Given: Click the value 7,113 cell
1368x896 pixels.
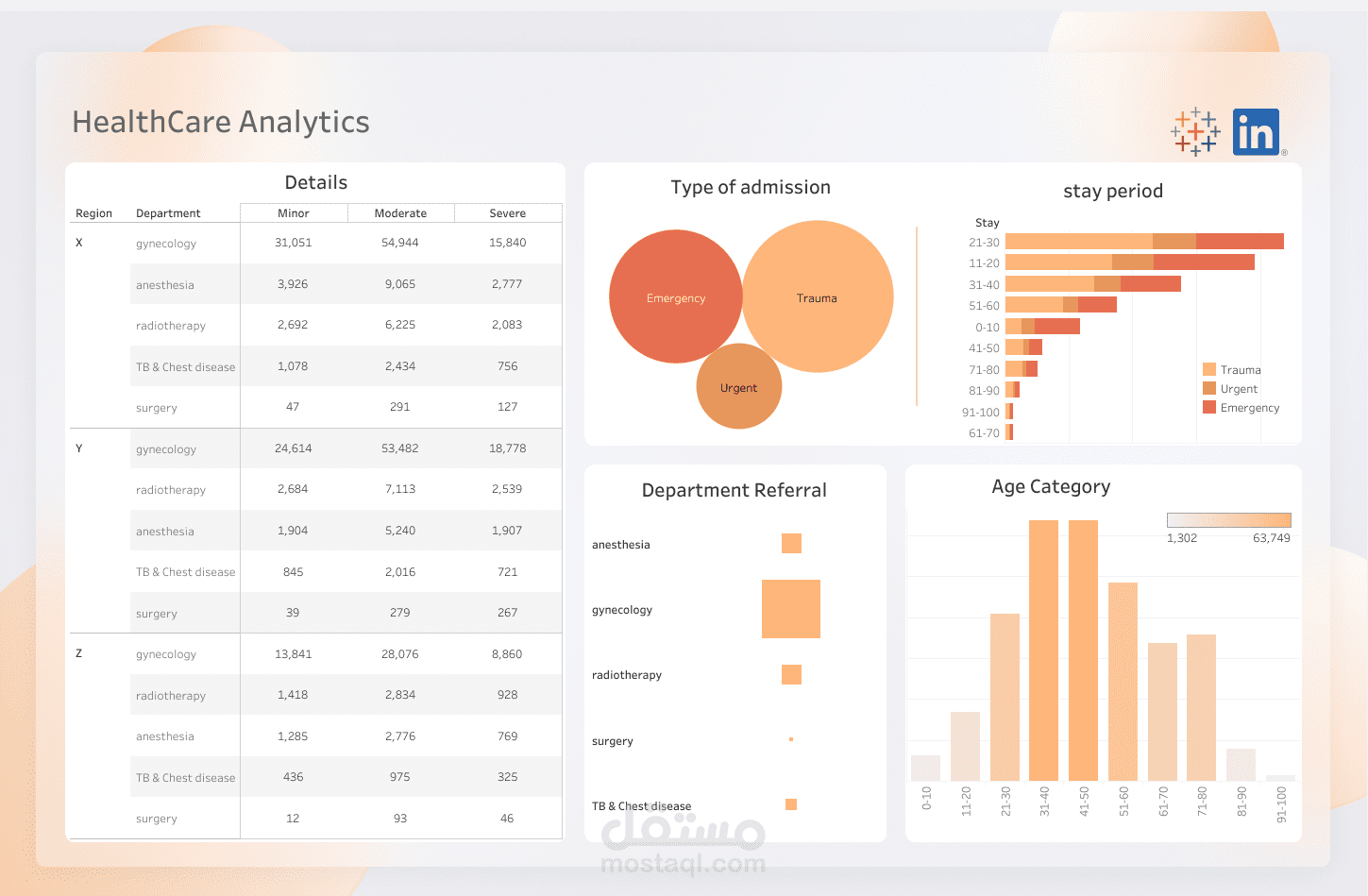Looking at the screenshot, I should coord(400,489).
